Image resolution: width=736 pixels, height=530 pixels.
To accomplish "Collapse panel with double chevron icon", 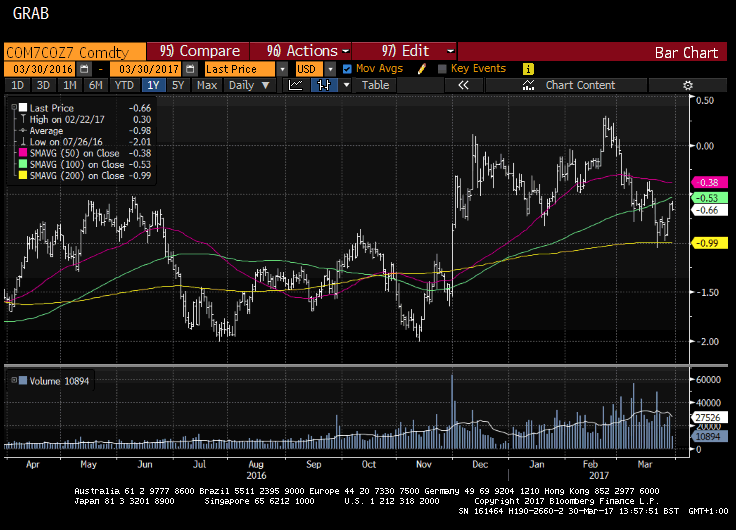I will [463, 85].
